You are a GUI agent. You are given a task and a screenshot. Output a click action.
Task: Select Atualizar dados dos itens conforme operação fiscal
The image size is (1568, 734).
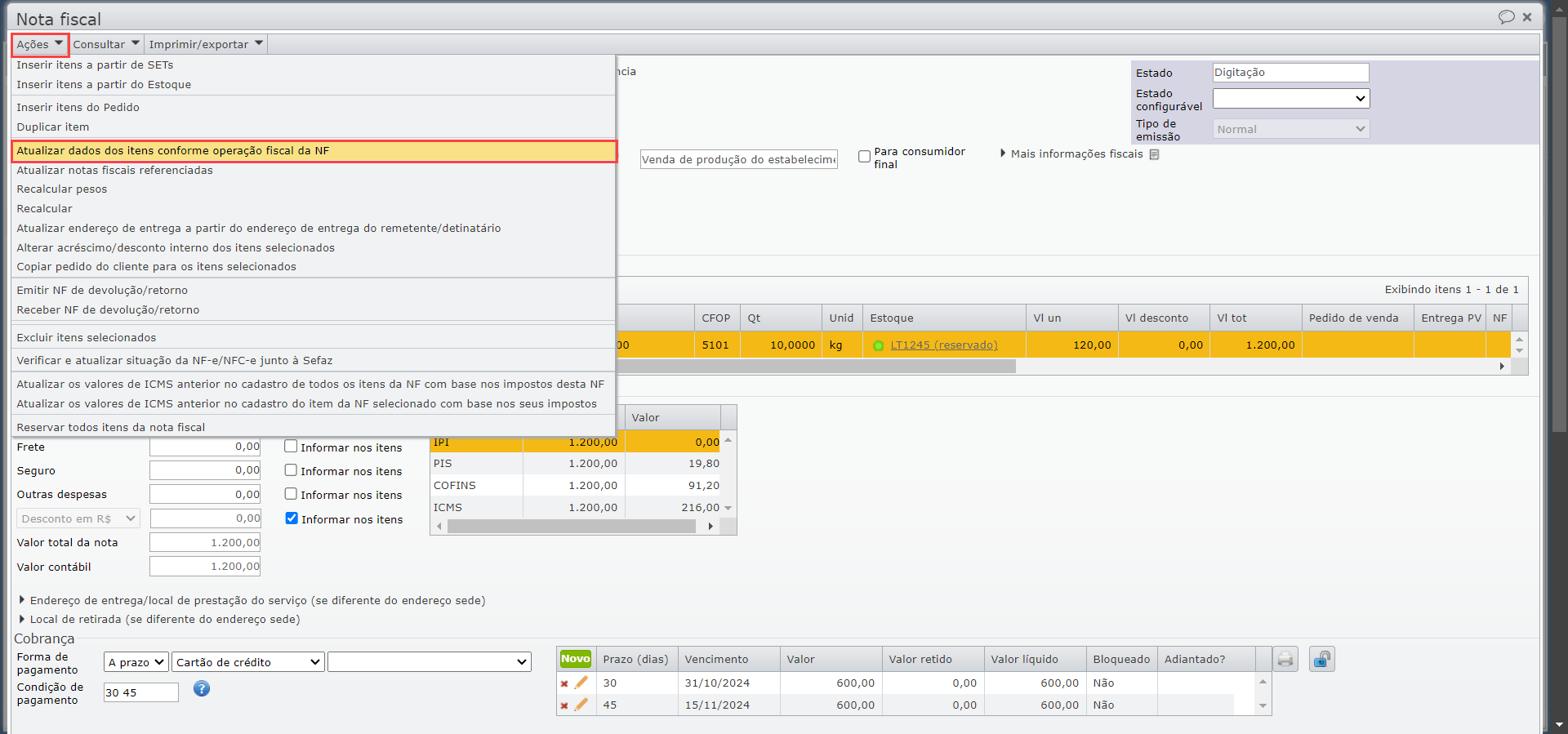point(314,150)
